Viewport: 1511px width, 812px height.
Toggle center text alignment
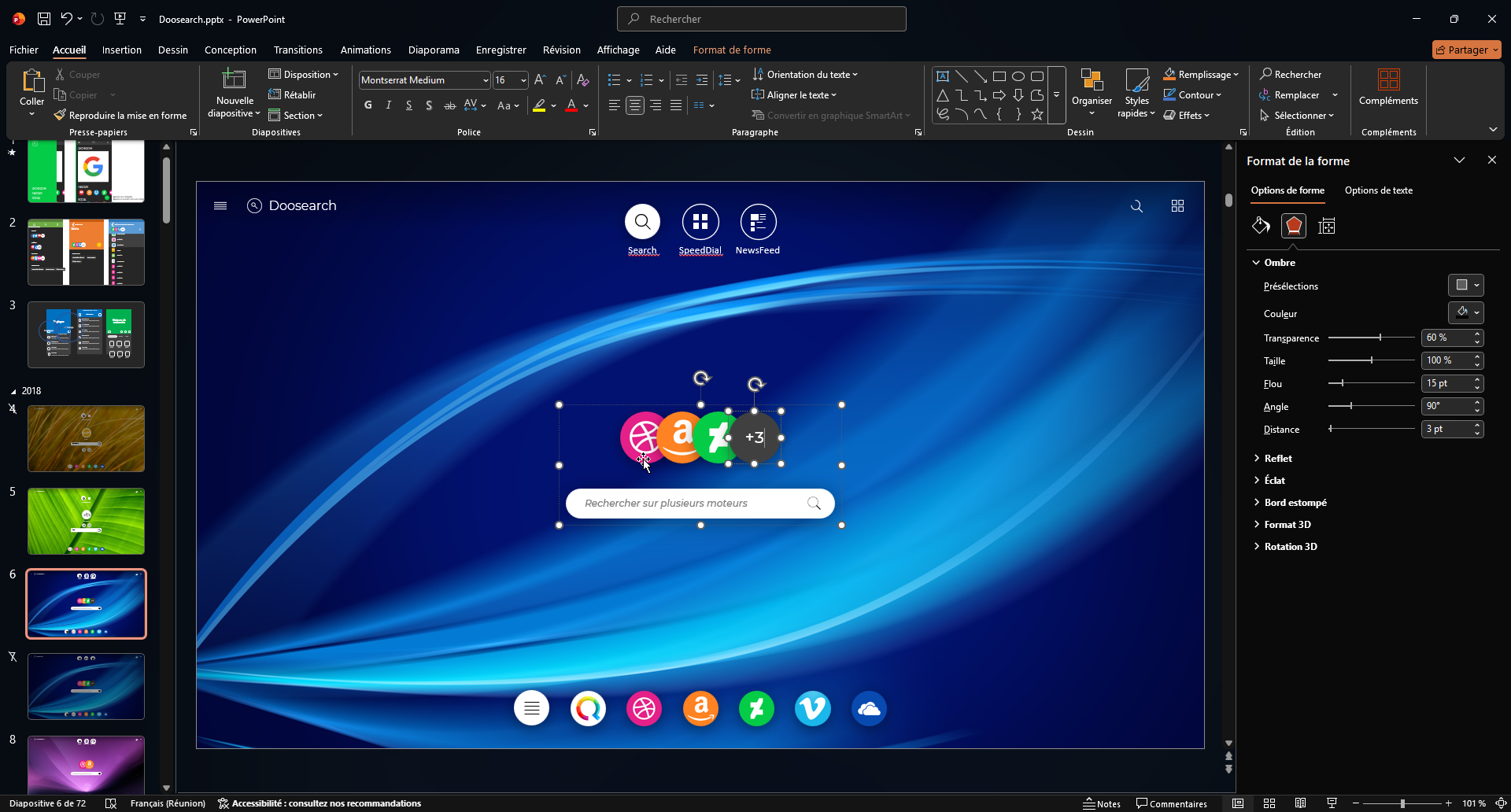[x=635, y=105]
